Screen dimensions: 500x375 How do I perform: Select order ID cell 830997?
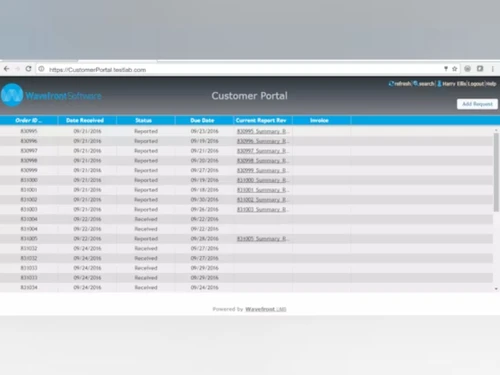[x=29, y=151]
